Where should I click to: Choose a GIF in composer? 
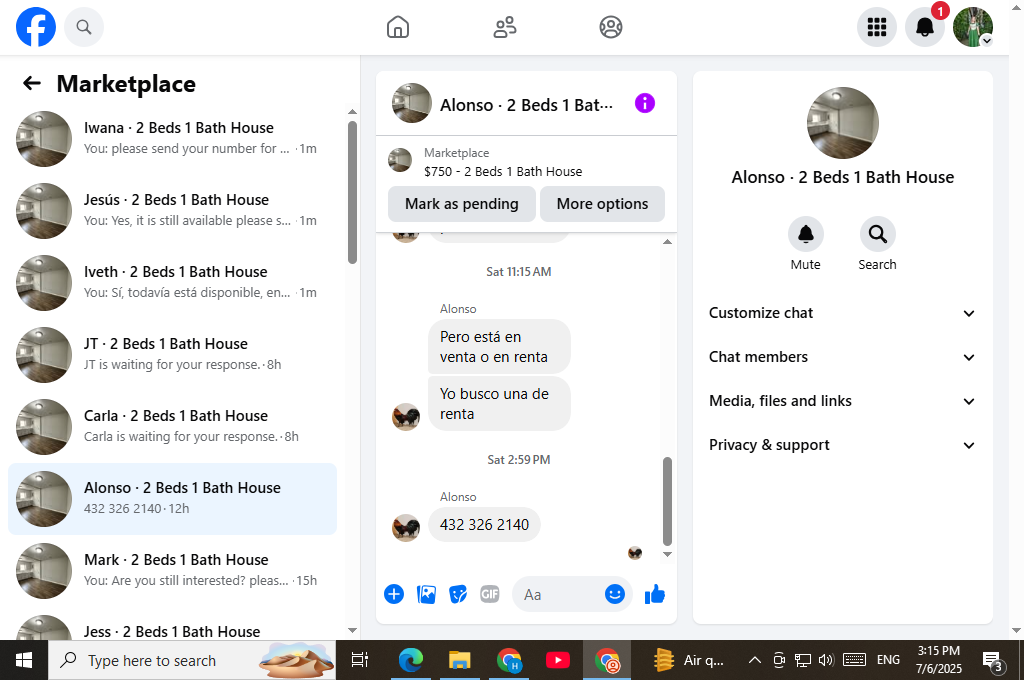[489, 594]
